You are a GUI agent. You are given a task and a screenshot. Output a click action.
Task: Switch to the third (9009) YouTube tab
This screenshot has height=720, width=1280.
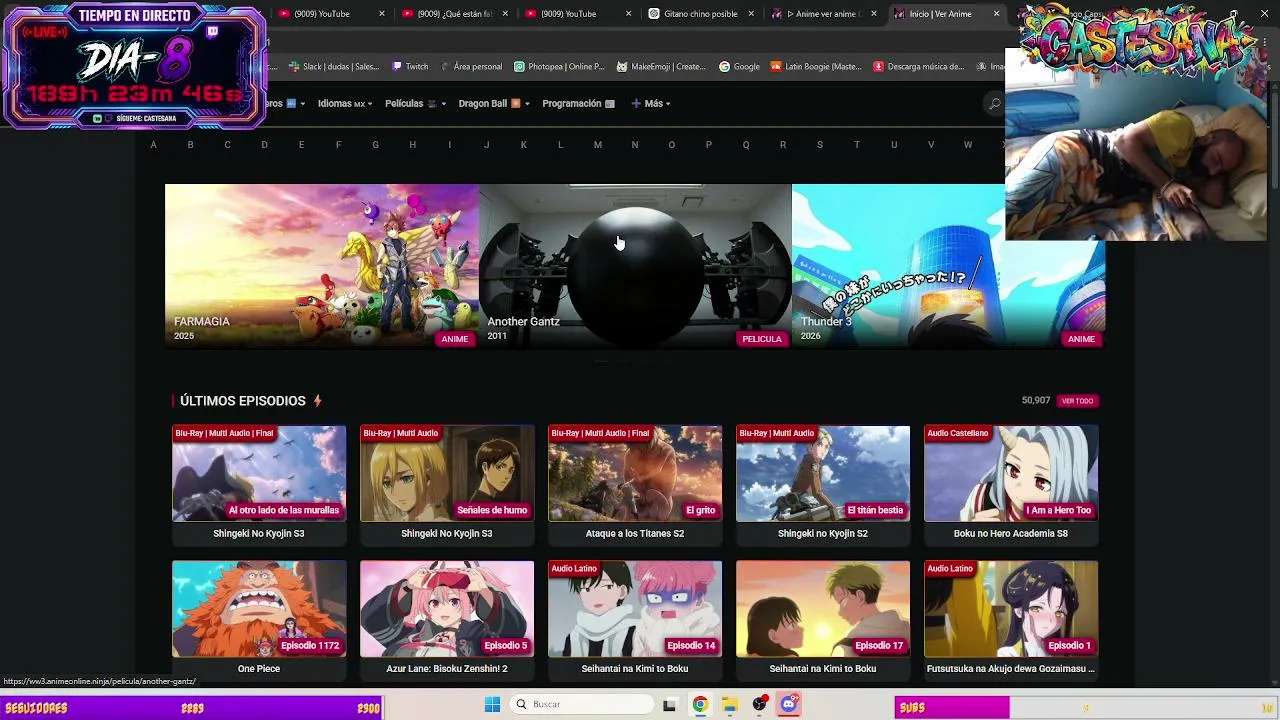(578, 14)
